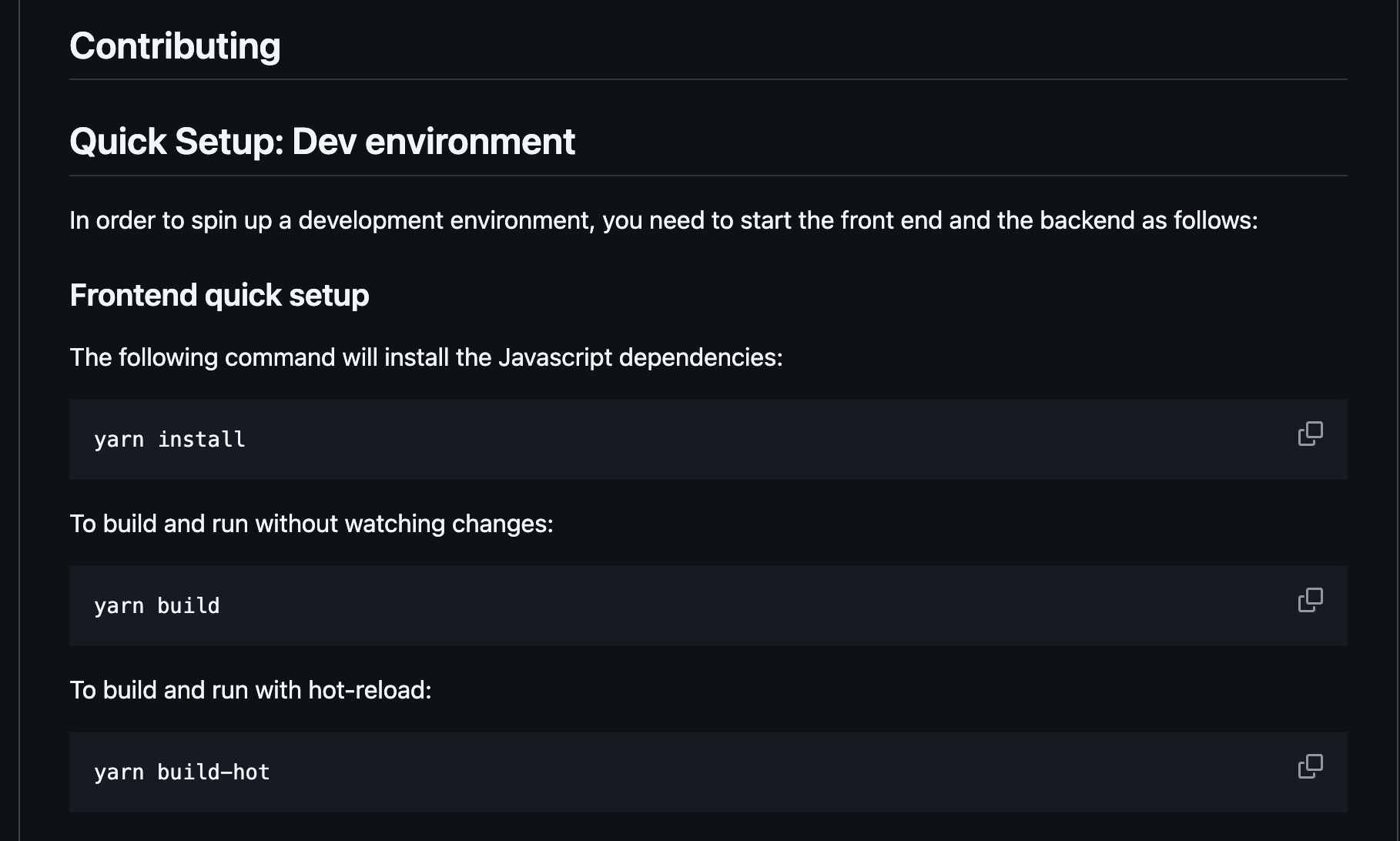Copy the yarn install command
Image resolution: width=1400 pixels, height=841 pixels.
(1310, 434)
